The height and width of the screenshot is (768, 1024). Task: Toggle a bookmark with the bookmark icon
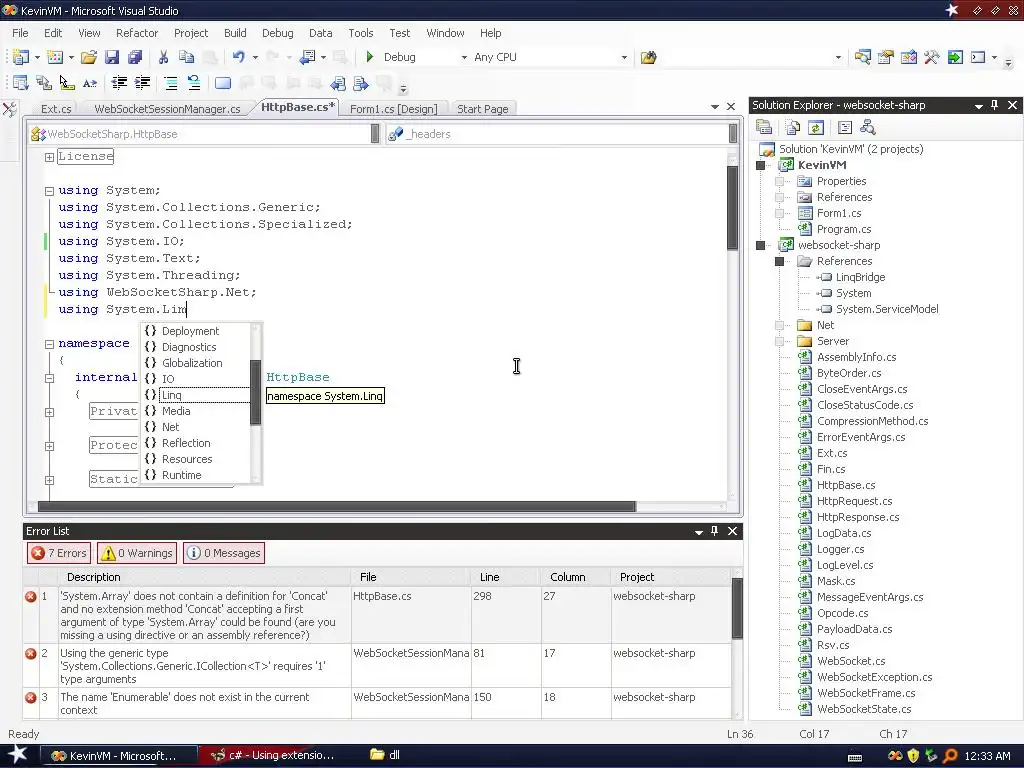[223, 83]
